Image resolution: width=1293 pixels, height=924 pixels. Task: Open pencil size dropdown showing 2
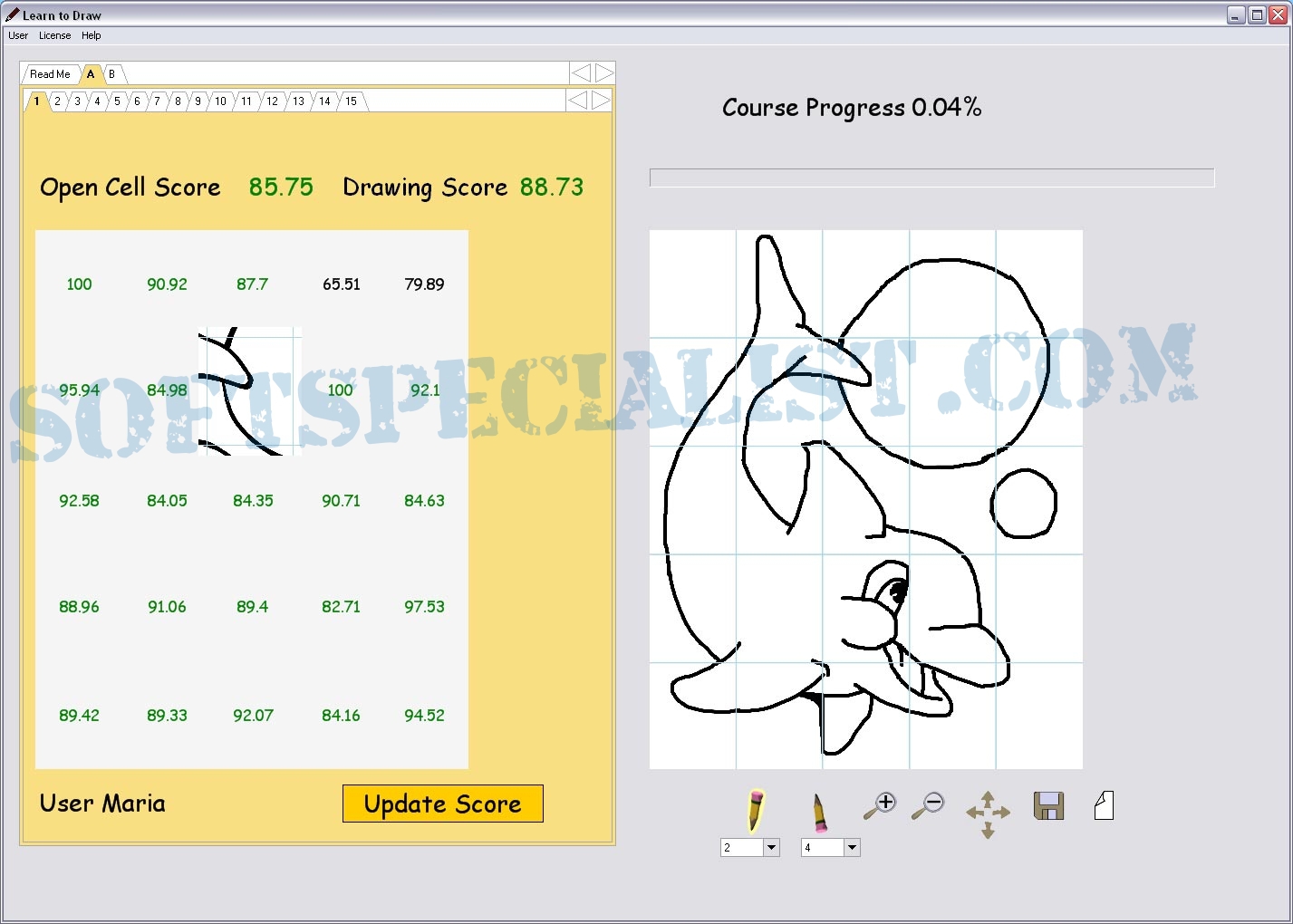pyautogui.click(x=771, y=848)
